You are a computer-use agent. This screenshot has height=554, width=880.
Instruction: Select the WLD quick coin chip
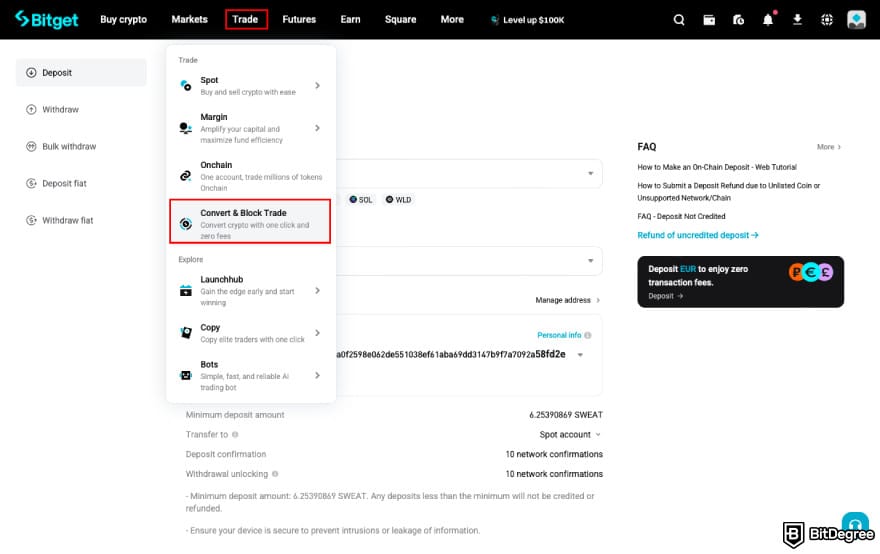[398, 199]
